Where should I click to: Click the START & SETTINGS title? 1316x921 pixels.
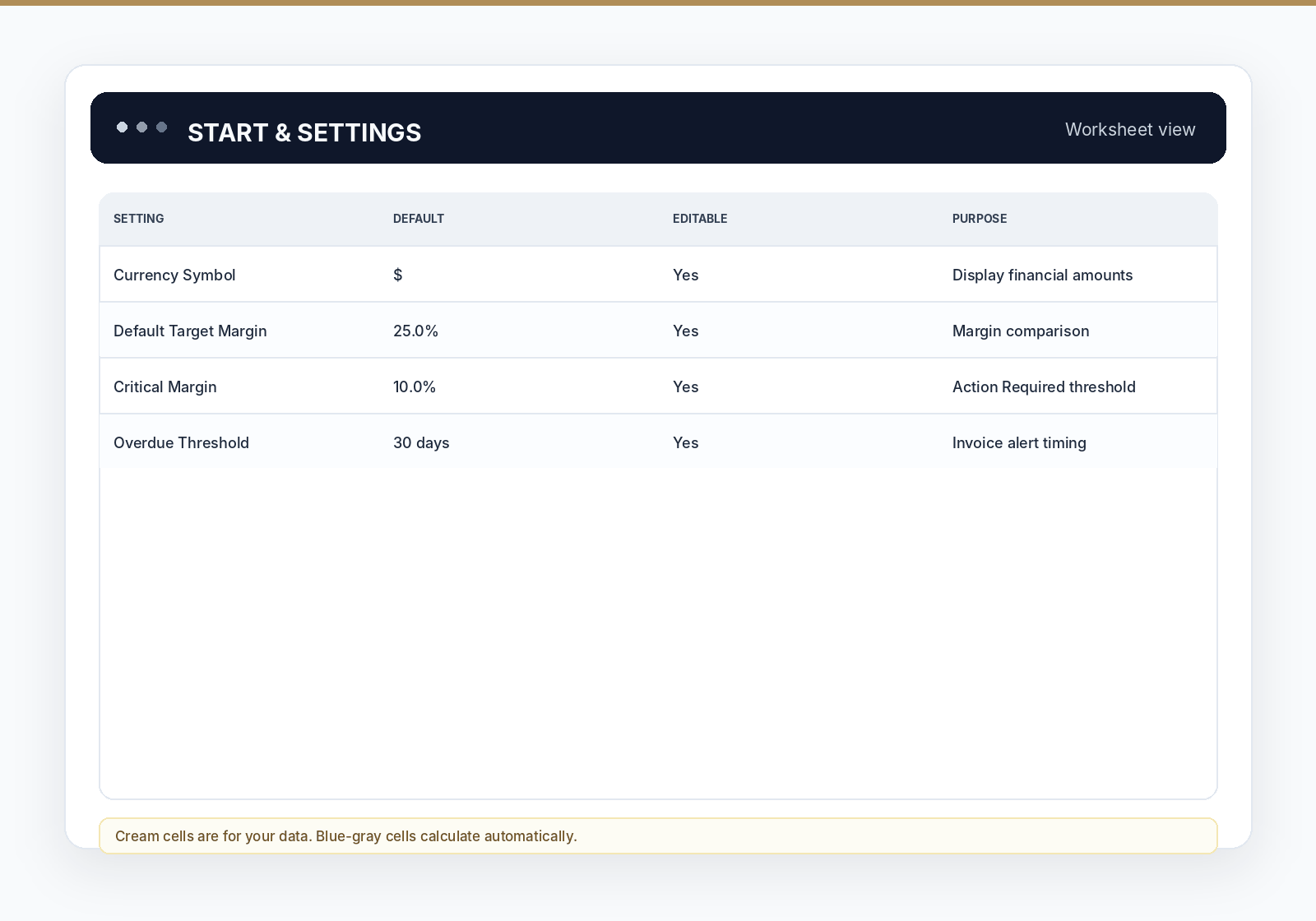[x=304, y=132]
